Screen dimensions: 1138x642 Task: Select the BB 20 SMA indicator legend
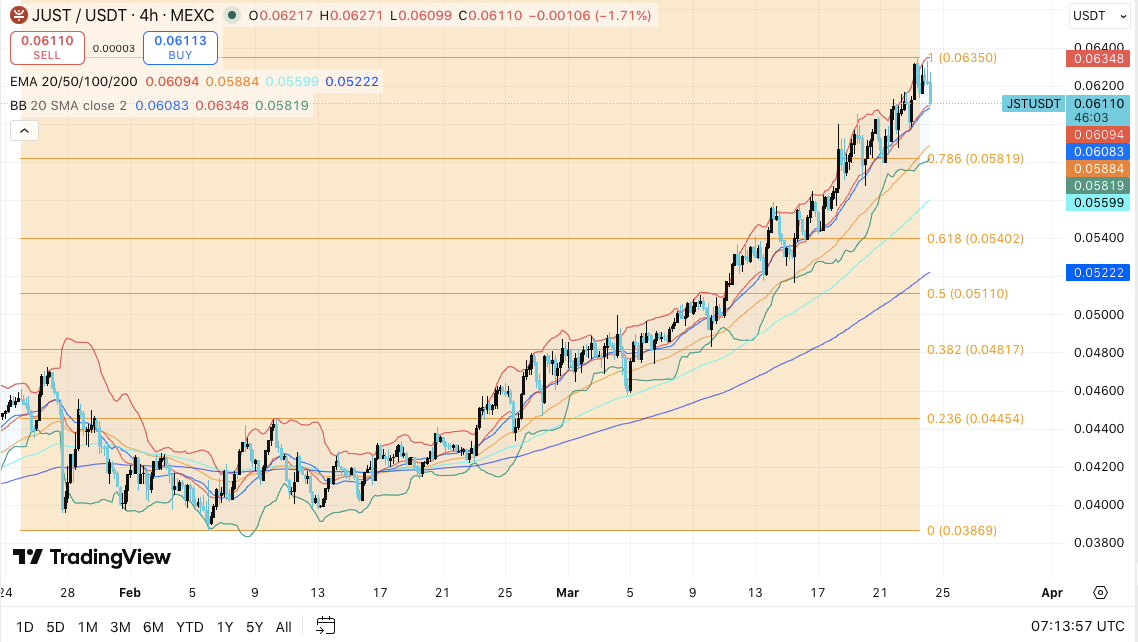pyautogui.click(x=68, y=105)
